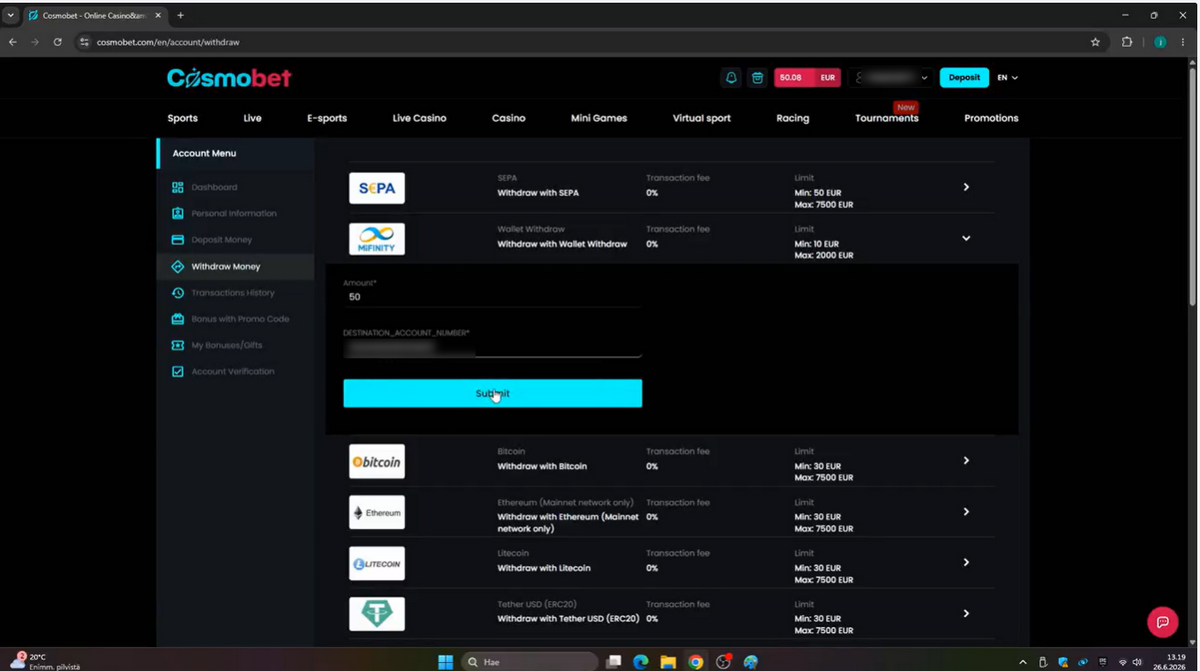Viewport: 1200px width, 671px height.
Task: Open the Racing section
Action: (792, 118)
